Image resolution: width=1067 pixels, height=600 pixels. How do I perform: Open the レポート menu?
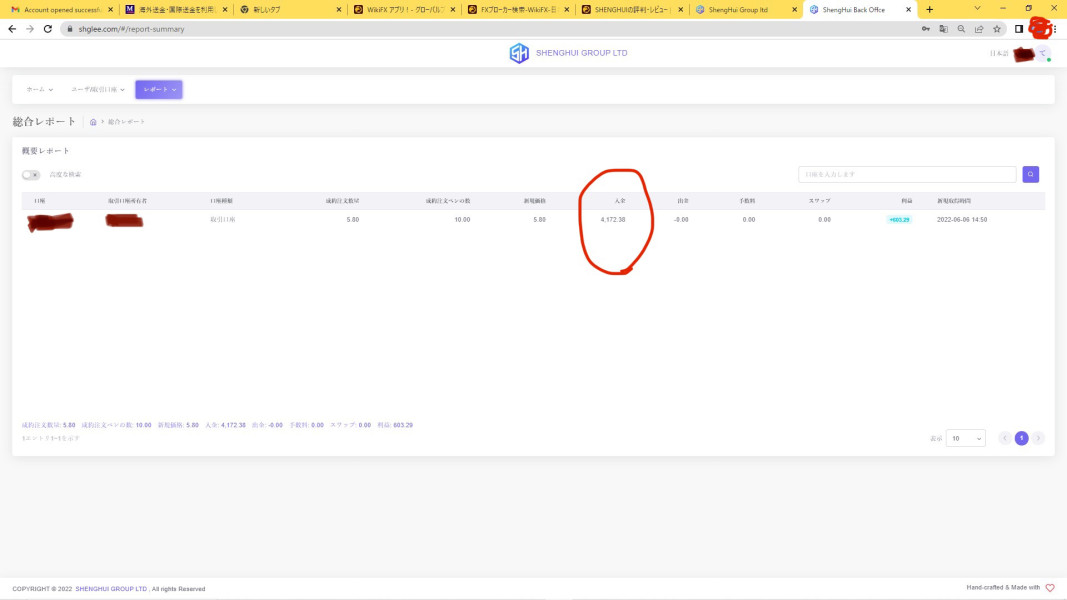pos(159,90)
